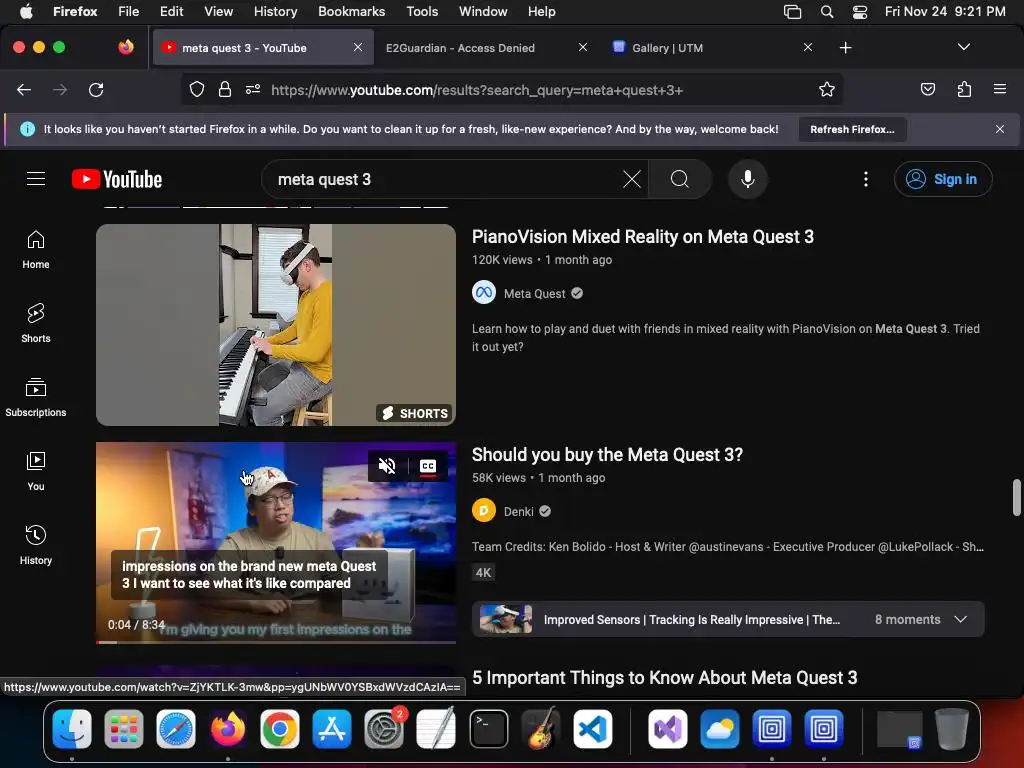Launch Safari from the dock
1024x768 pixels.
click(x=176, y=728)
